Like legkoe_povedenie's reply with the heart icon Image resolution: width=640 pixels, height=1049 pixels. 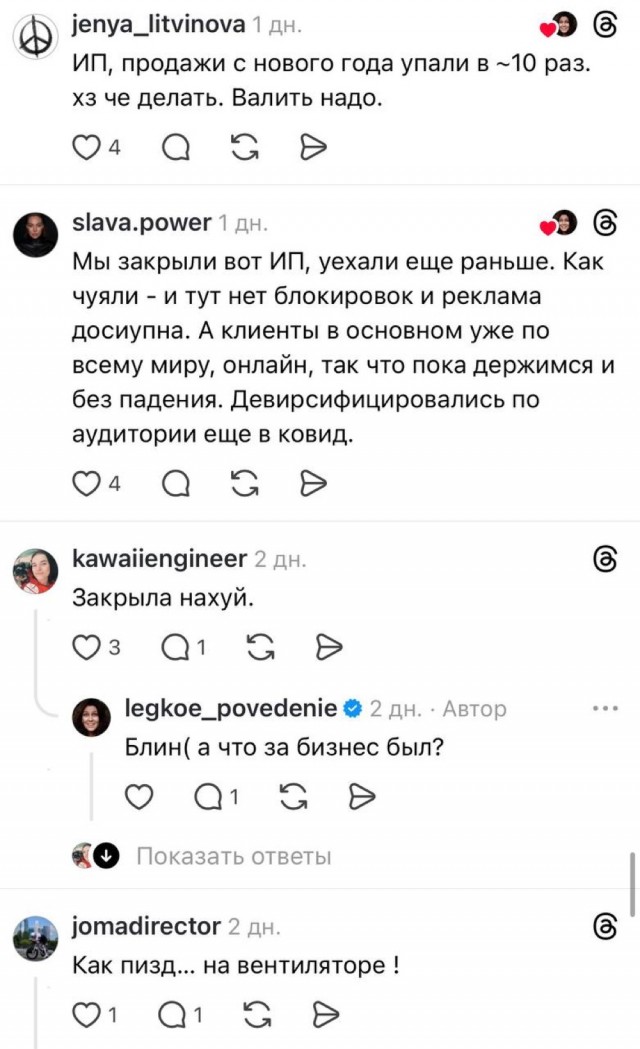pyautogui.click(x=139, y=797)
